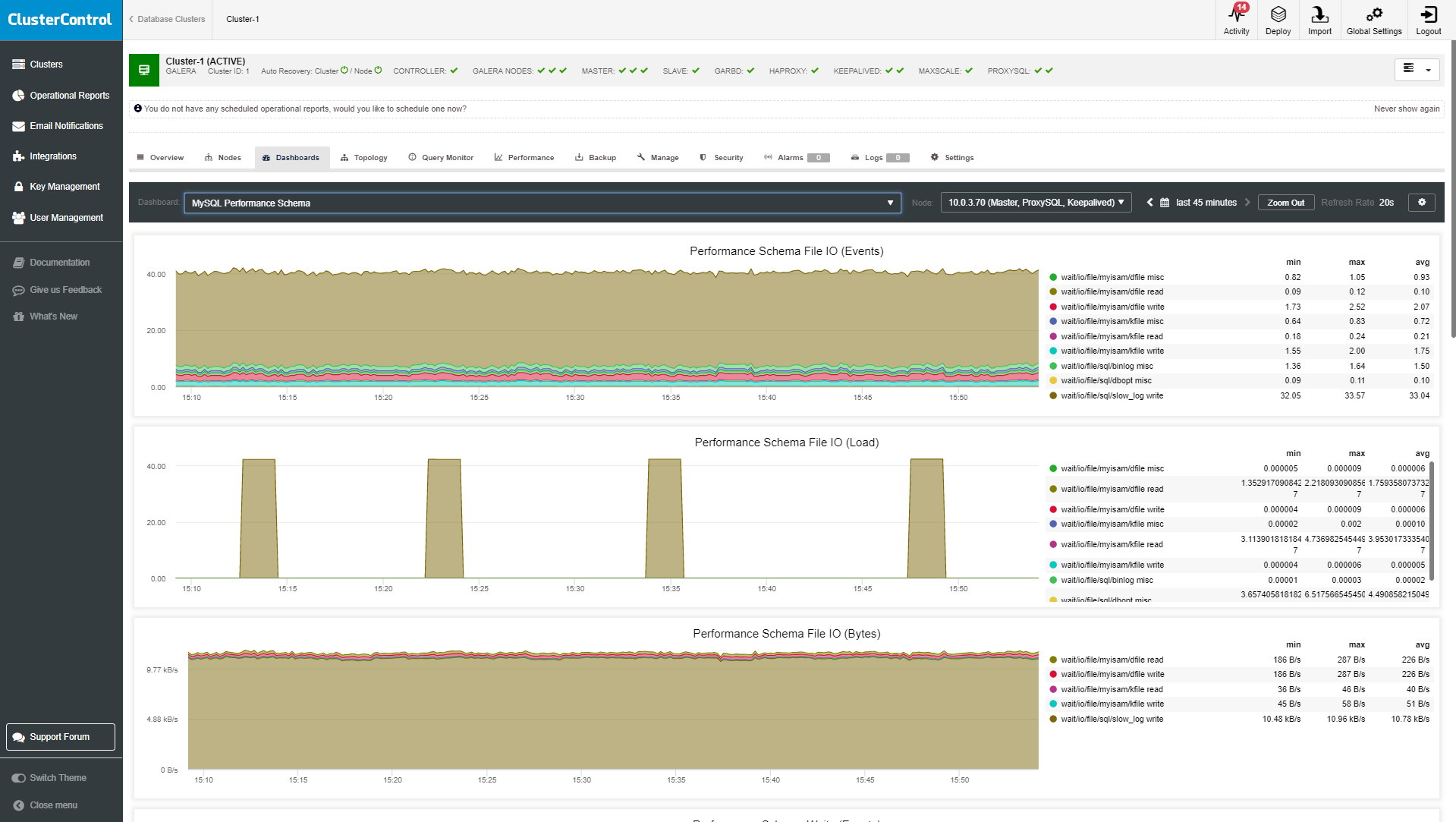Click Never show again link
Viewport: 1456px width, 822px height.
tap(1407, 109)
